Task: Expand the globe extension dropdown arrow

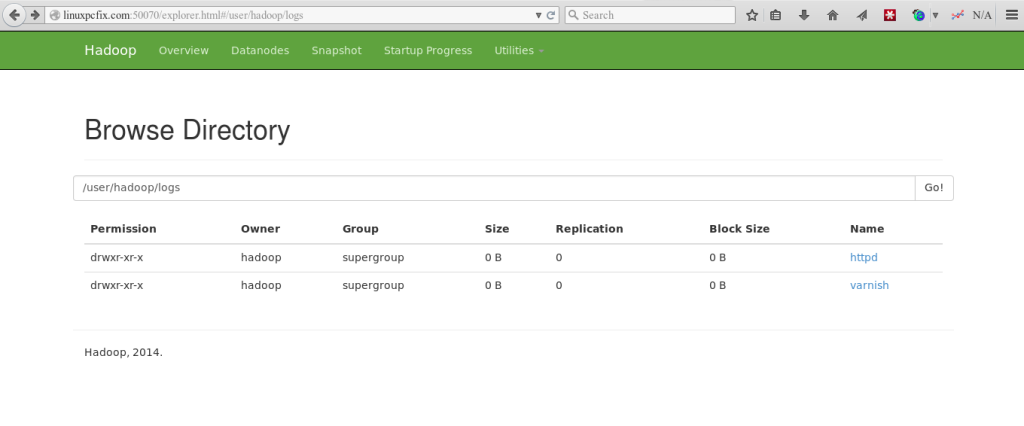Action: pos(935,15)
